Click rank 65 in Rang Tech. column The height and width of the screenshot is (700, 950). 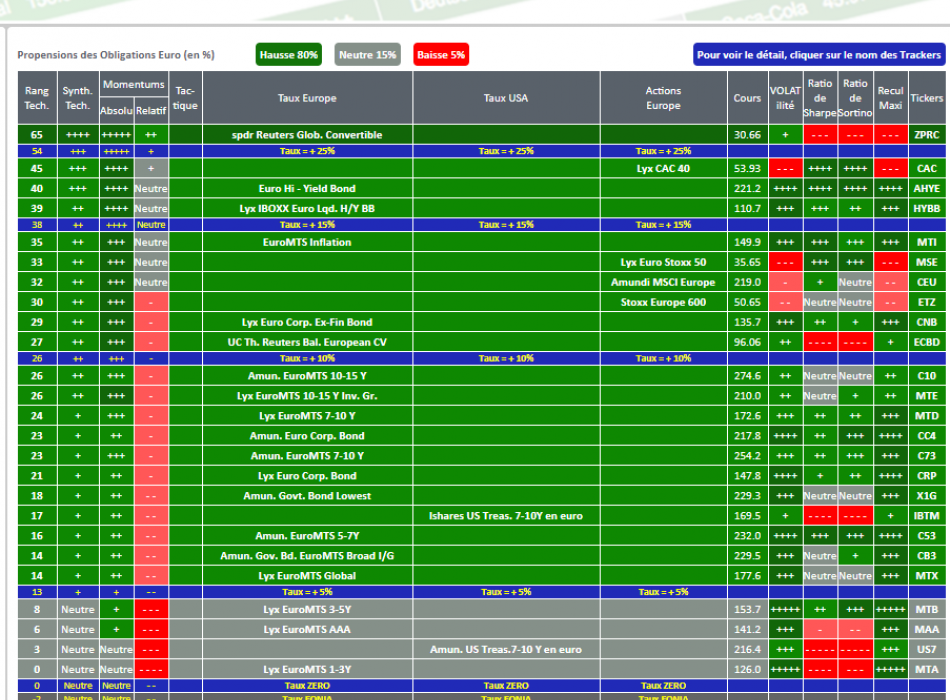click(37, 135)
